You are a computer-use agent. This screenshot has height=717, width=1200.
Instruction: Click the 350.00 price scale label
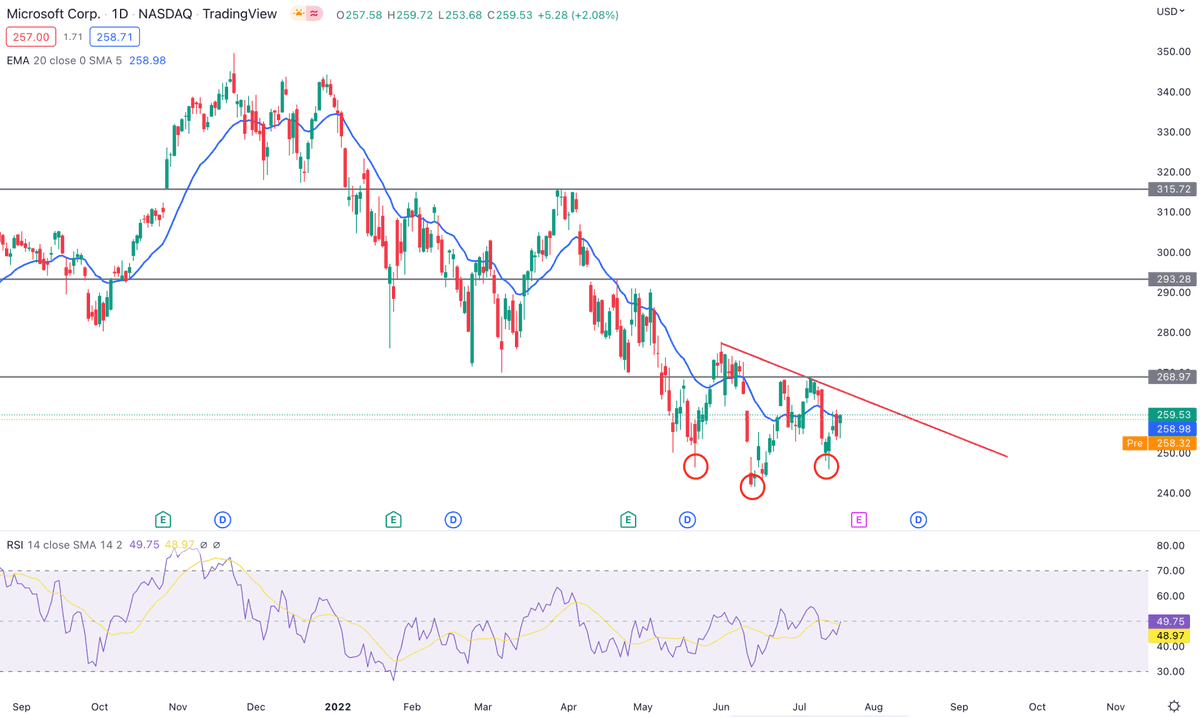coord(1175,52)
